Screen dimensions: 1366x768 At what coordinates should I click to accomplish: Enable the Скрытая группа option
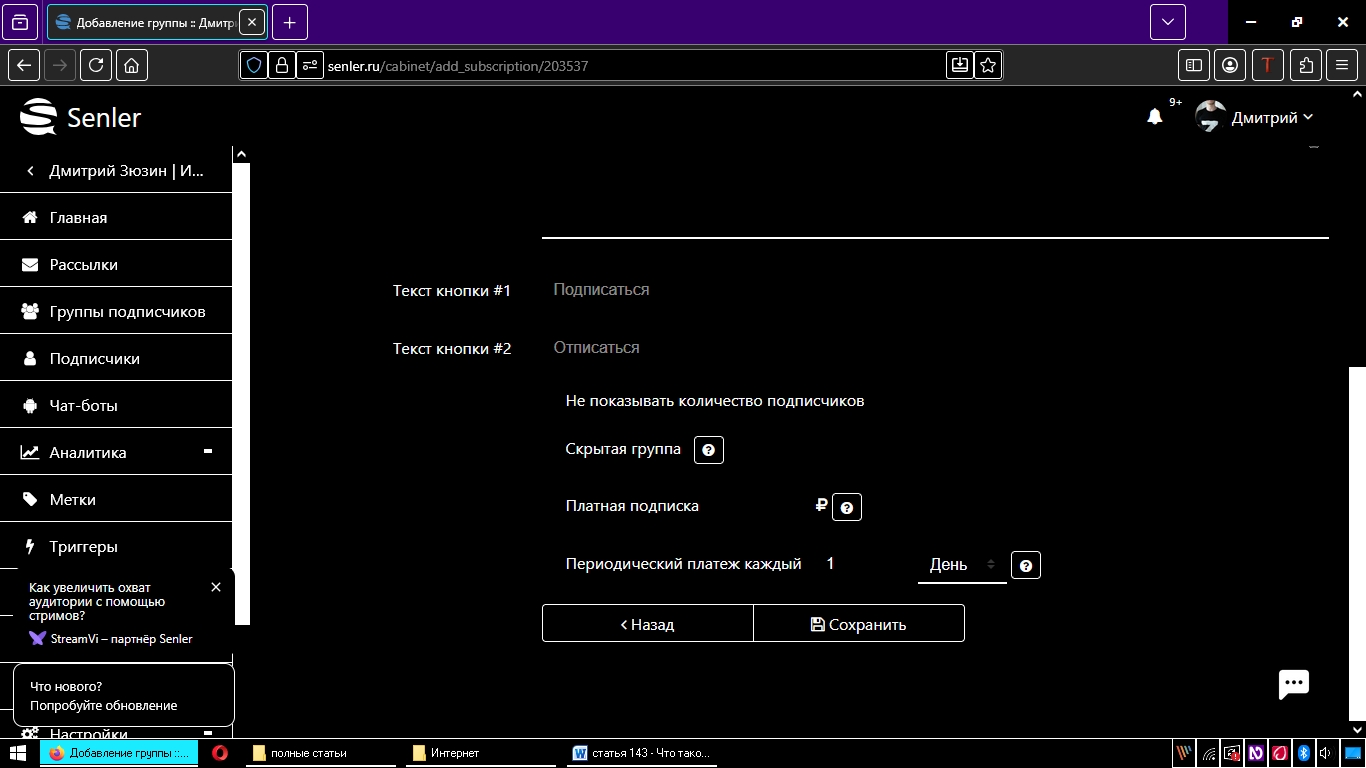point(623,450)
